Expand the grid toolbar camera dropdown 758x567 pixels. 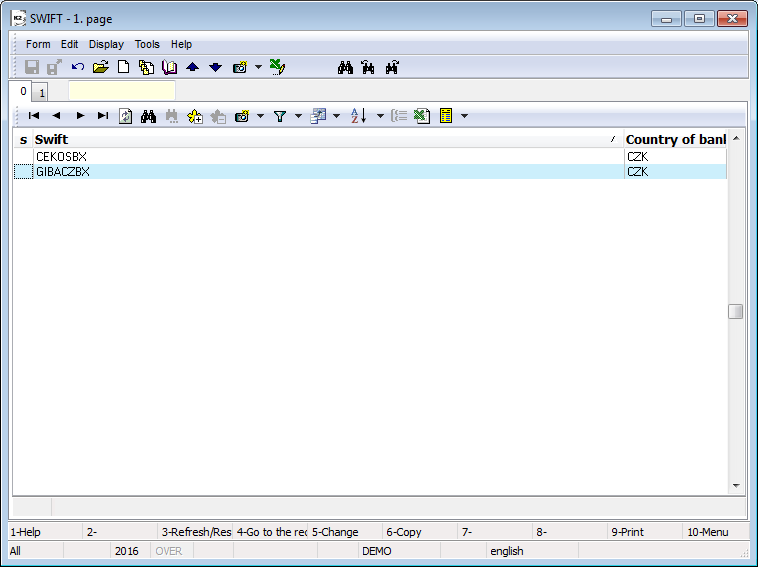pyautogui.click(x=261, y=116)
